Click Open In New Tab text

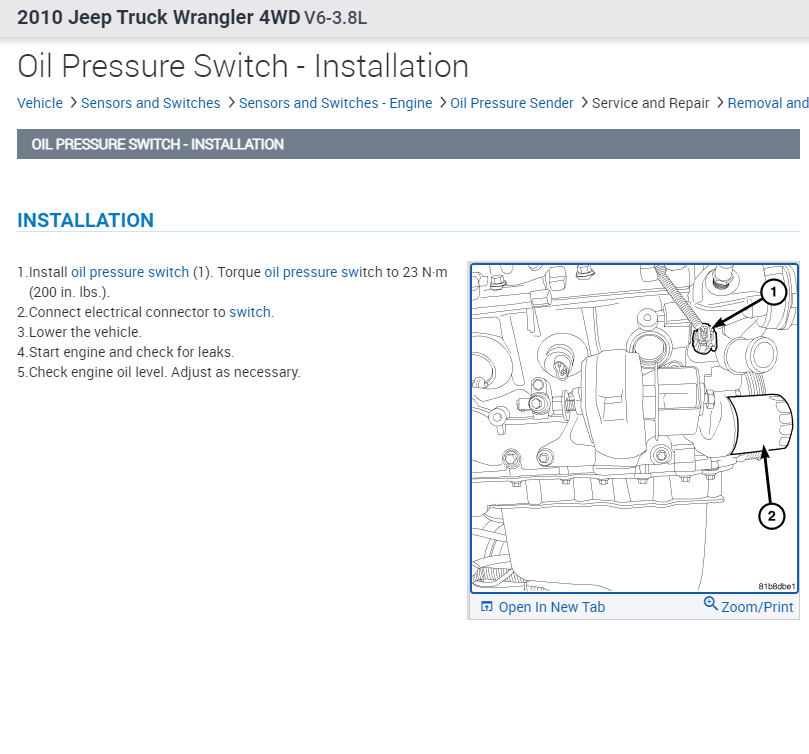[552, 607]
